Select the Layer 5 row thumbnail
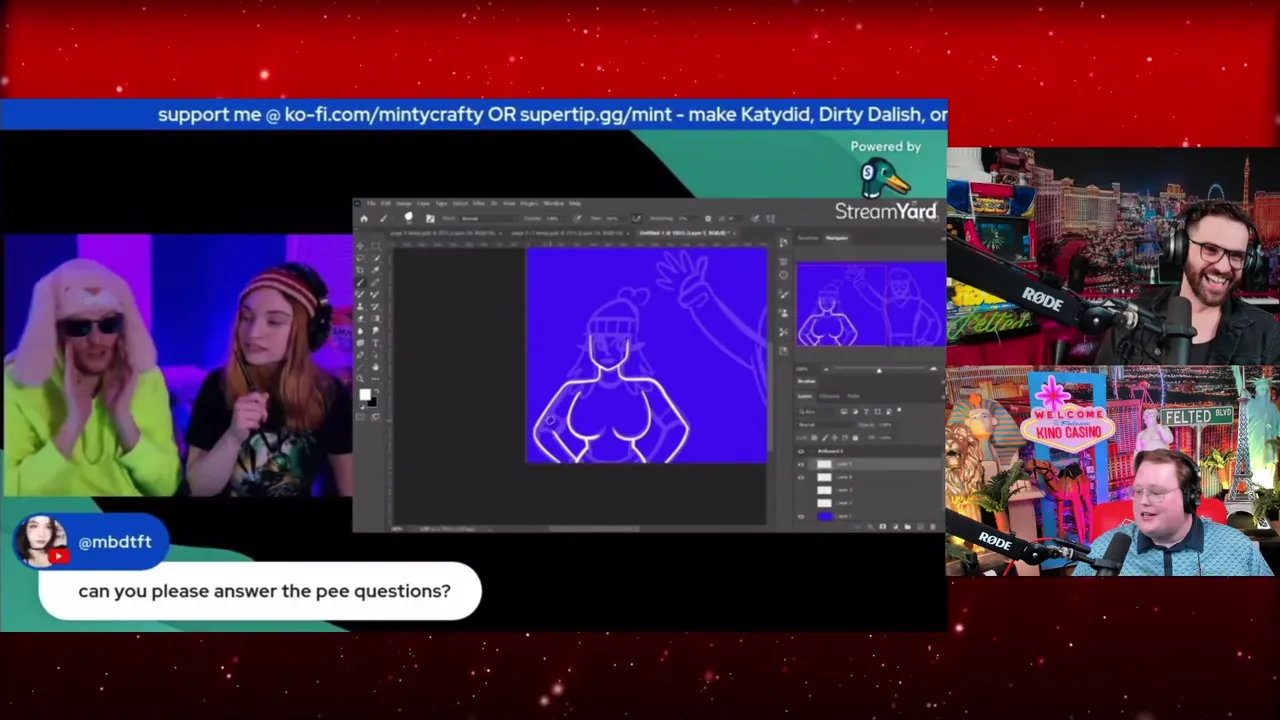This screenshot has height=720, width=1280. pos(824,464)
